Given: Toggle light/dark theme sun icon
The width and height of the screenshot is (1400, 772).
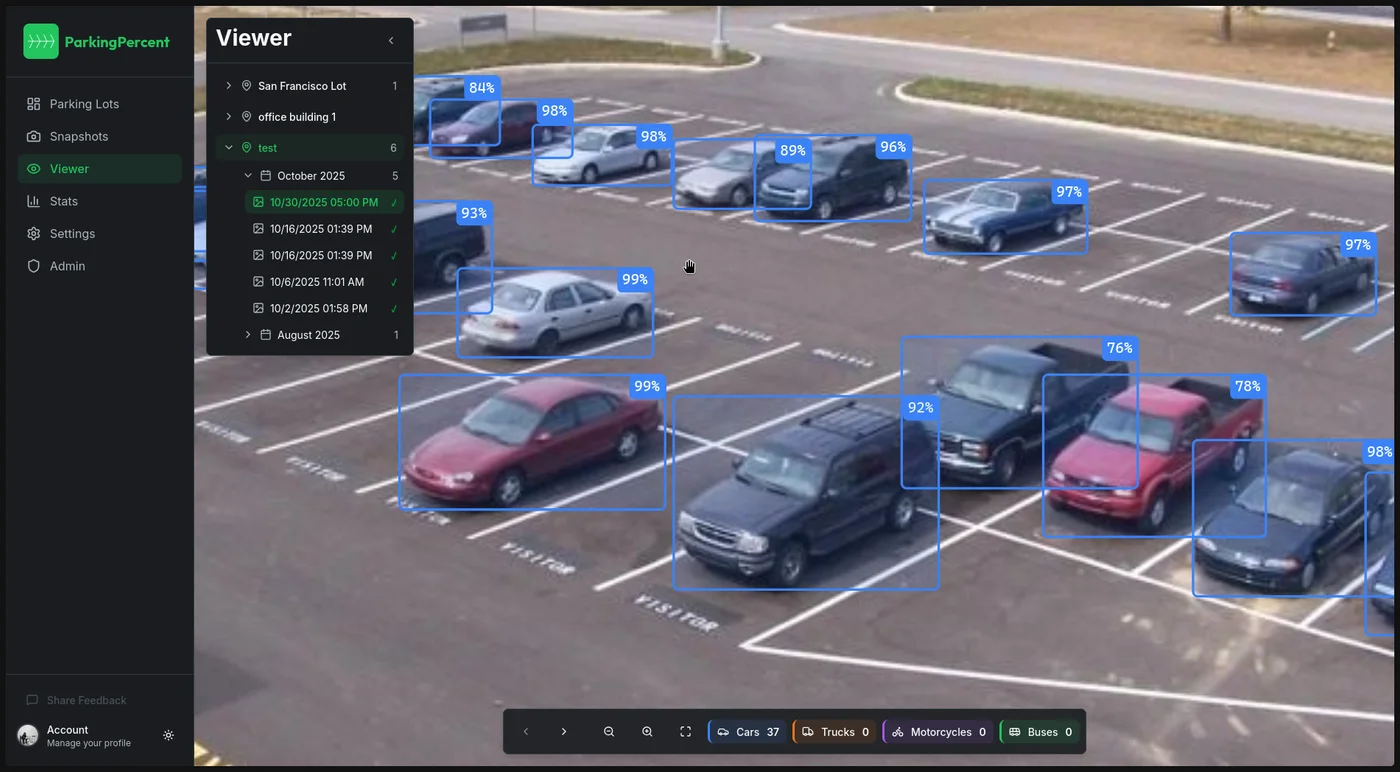Looking at the screenshot, I should pos(168,735).
